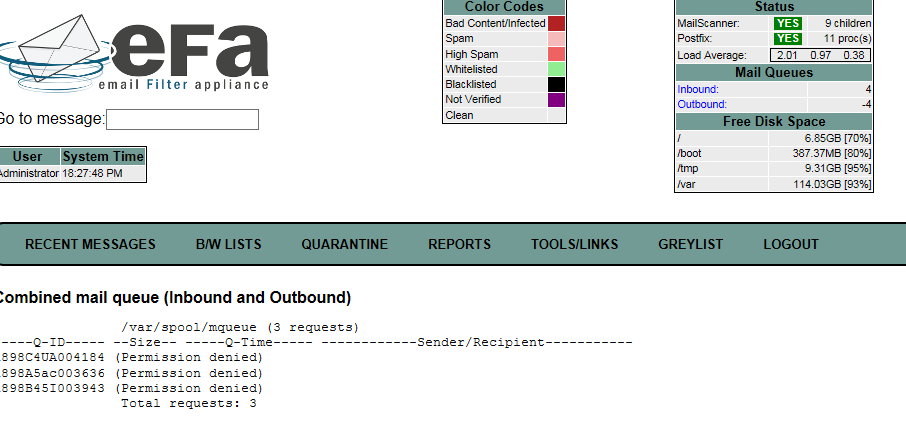Open the B/W Lists page
The image size is (906, 435).
coord(228,244)
